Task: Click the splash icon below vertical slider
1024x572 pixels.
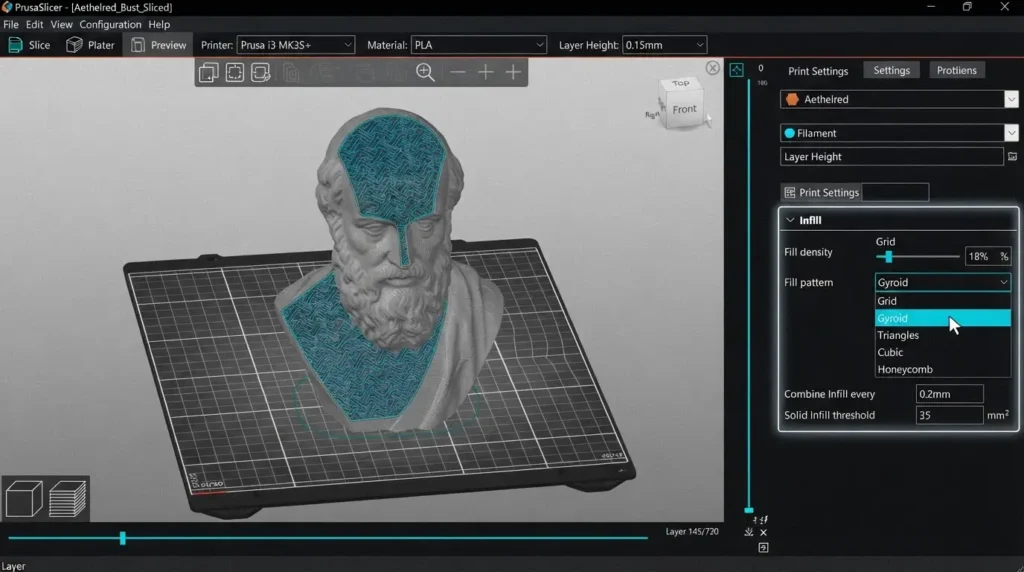Action: coord(749,532)
